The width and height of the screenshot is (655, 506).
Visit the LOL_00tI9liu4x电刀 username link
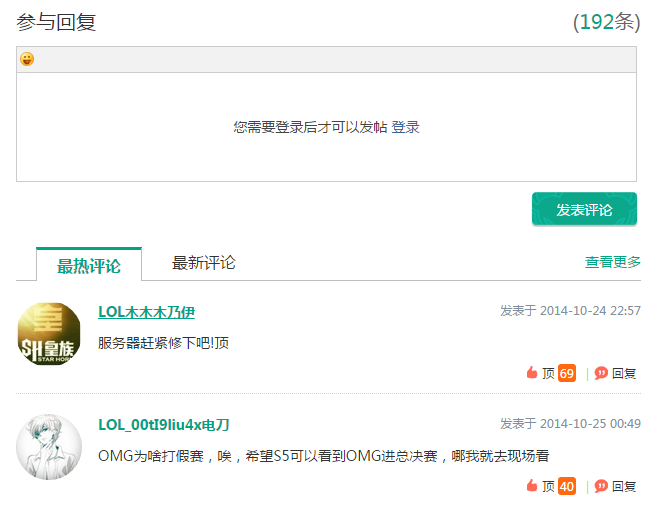pyautogui.click(x=163, y=425)
